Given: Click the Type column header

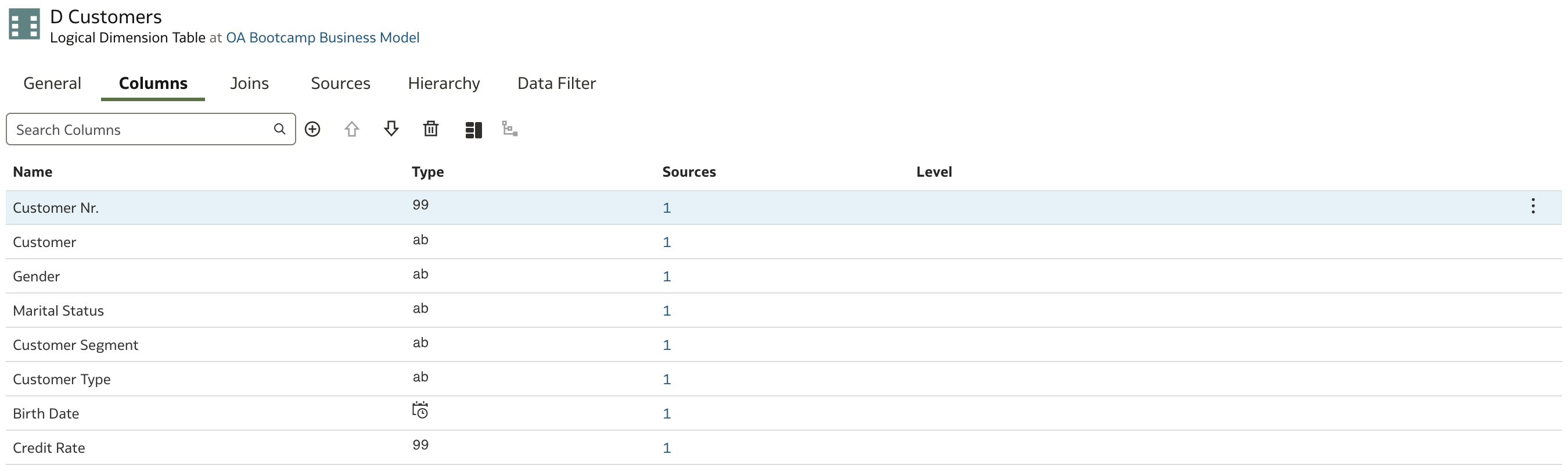Looking at the screenshot, I should pyautogui.click(x=427, y=173).
